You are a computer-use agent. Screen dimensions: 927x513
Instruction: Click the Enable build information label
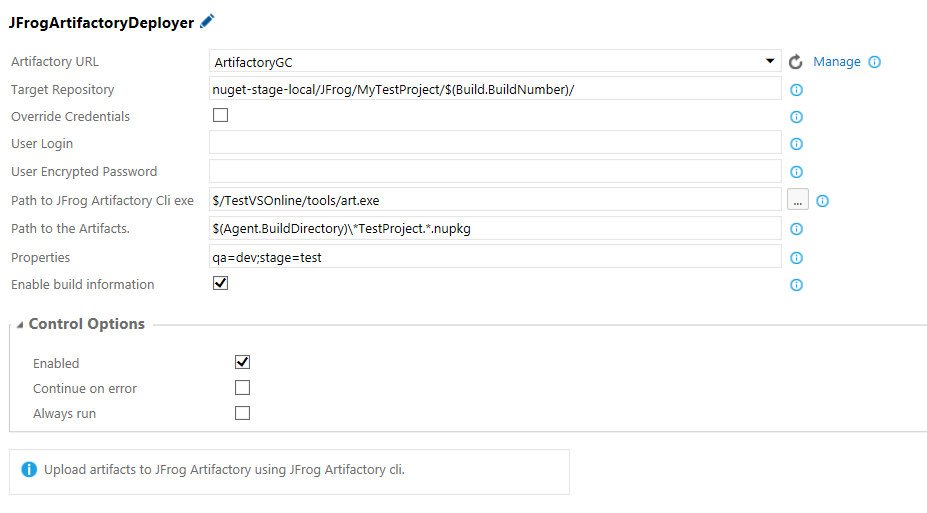83,284
